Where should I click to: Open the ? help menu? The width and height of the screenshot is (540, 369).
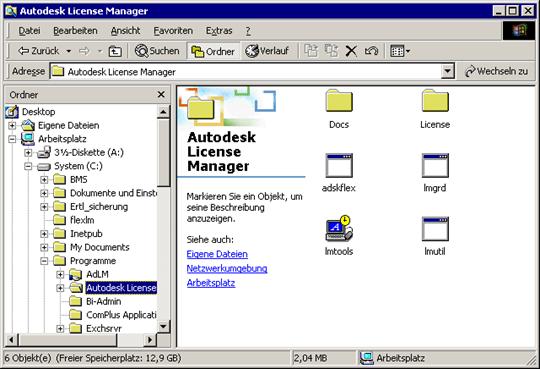point(248,31)
